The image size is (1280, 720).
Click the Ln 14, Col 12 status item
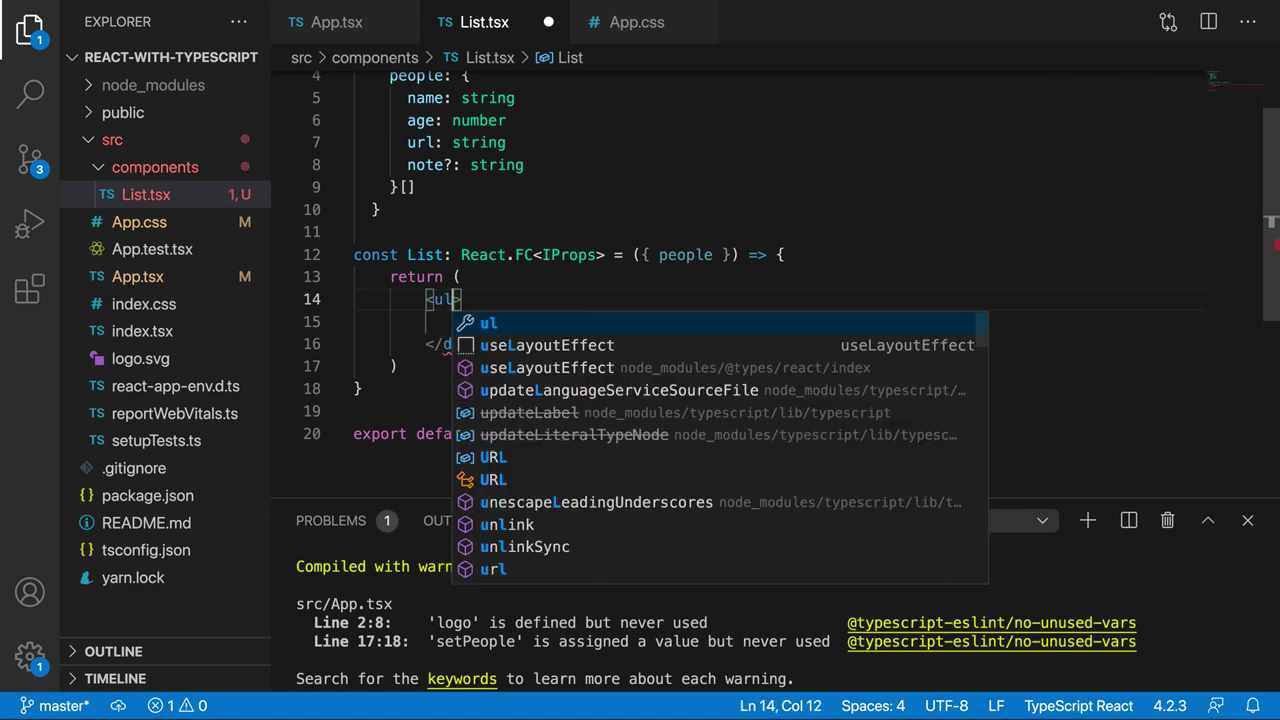780,706
